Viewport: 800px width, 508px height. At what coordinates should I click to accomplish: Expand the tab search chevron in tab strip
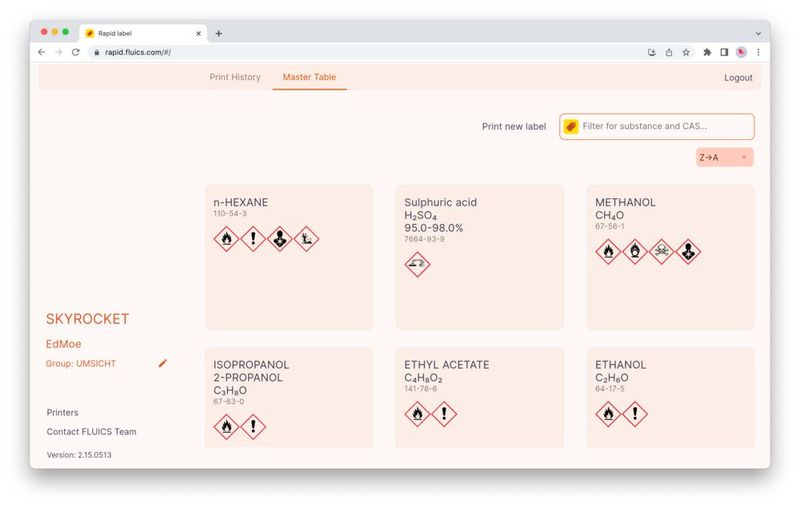click(x=758, y=33)
